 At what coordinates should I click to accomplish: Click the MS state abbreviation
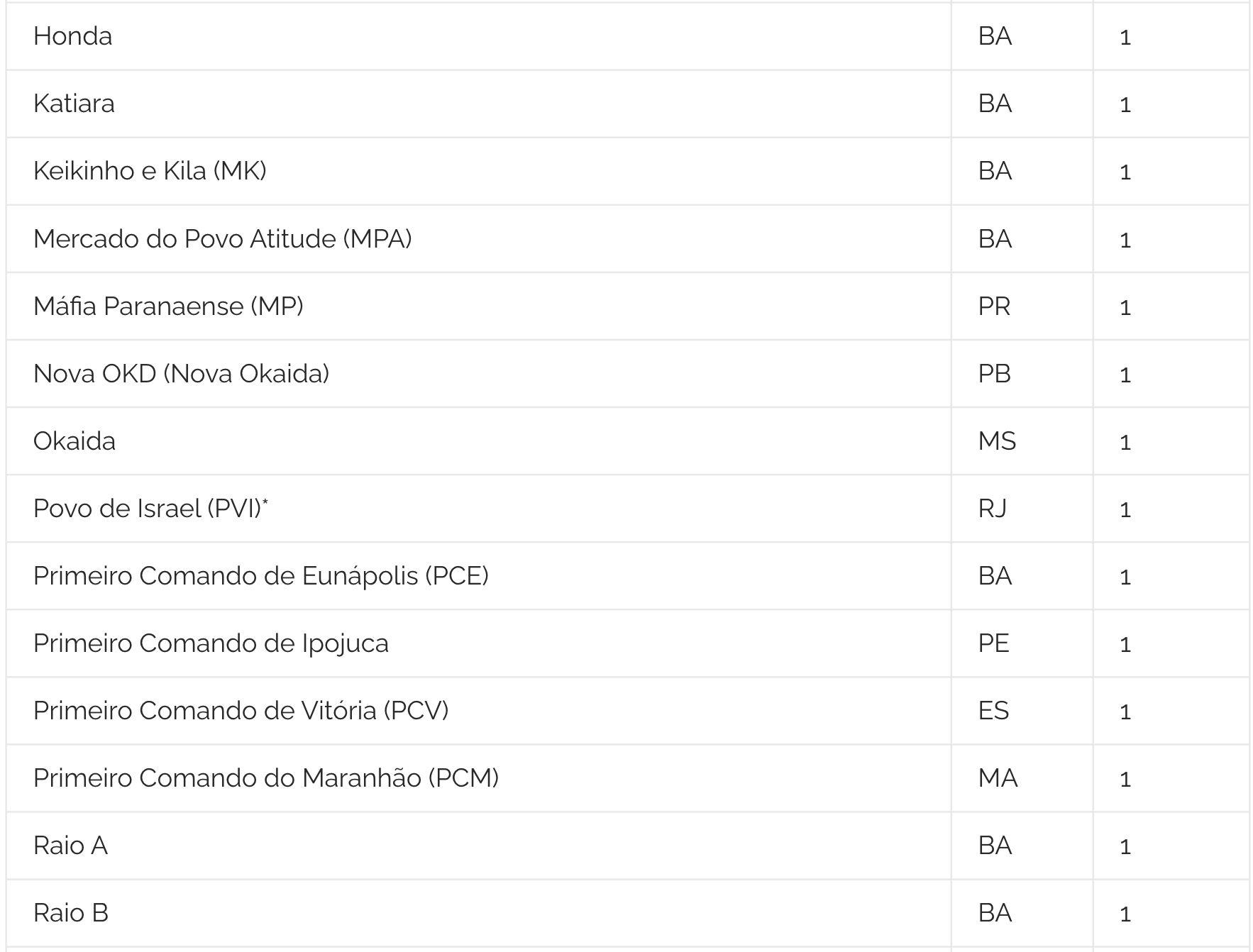coord(997,441)
